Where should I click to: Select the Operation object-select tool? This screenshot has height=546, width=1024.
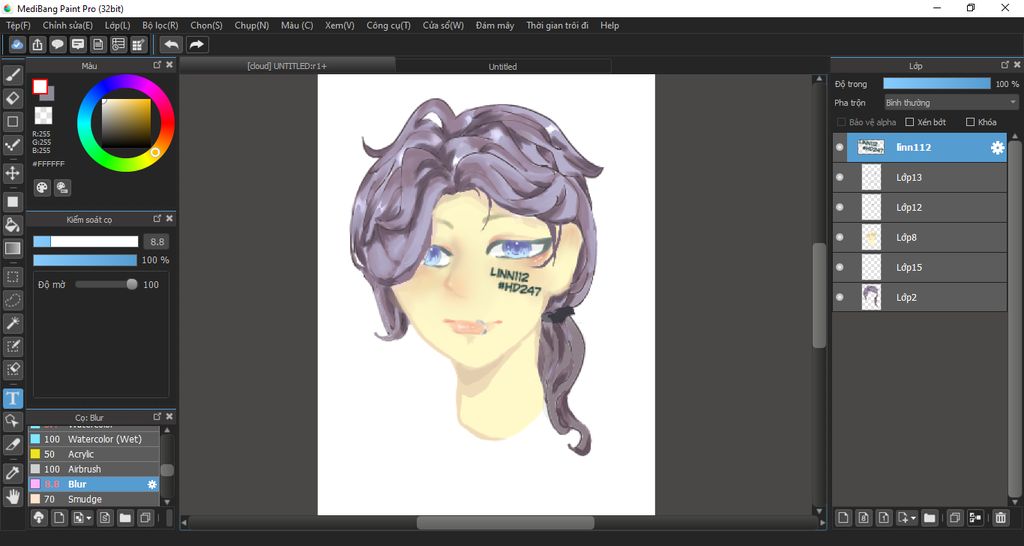[12, 421]
